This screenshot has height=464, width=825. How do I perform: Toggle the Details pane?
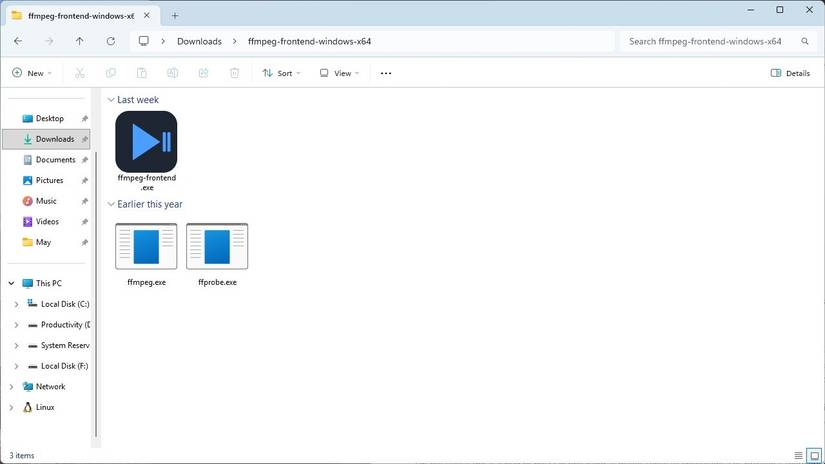click(790, 73)
